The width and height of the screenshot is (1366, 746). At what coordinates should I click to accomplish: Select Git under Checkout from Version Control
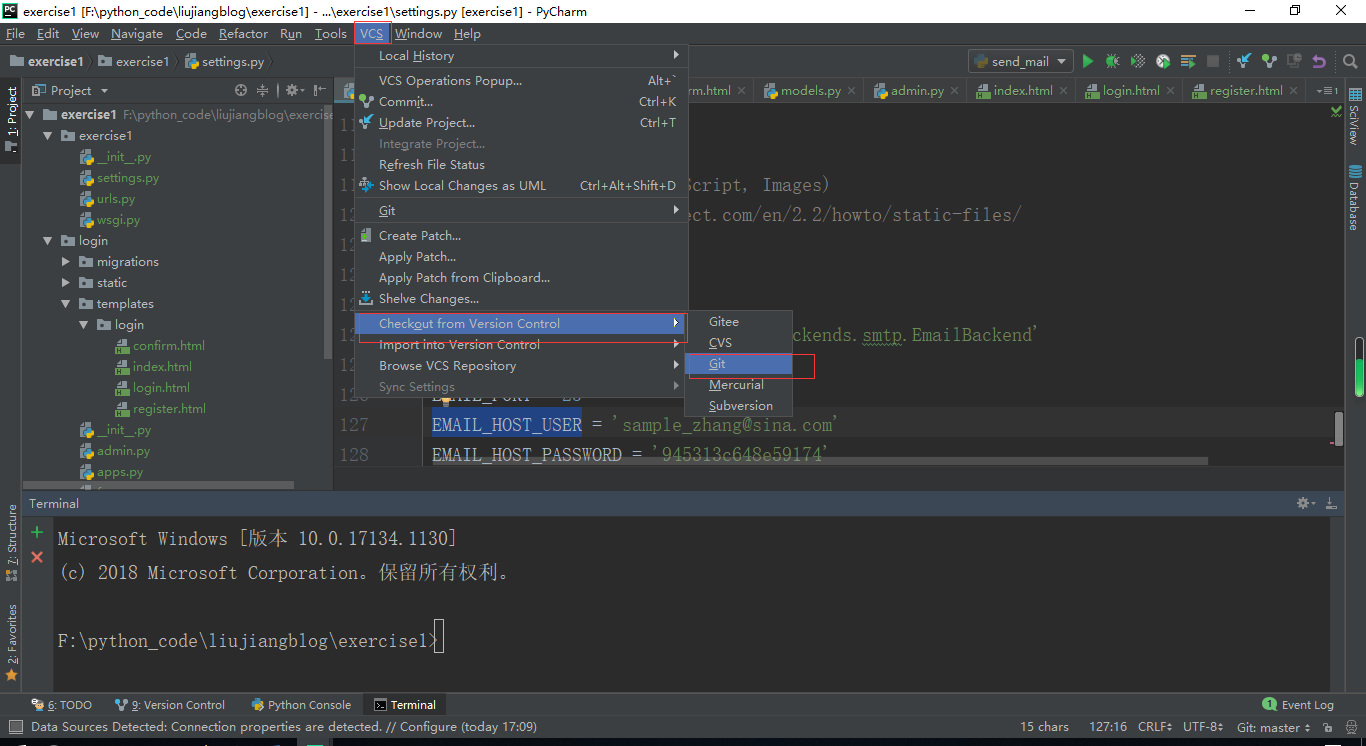click(x=738, y=364)
